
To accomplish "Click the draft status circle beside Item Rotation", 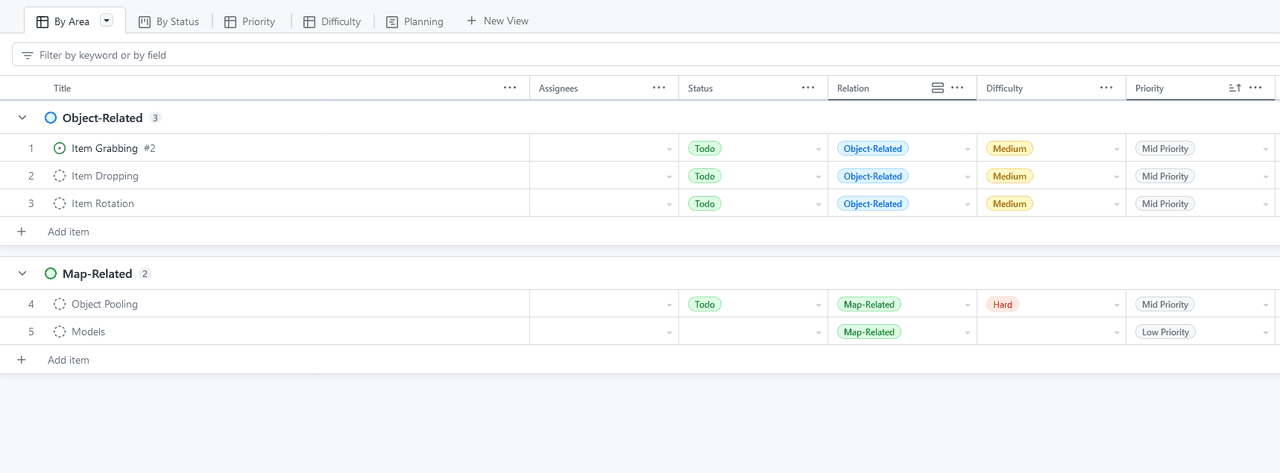I will coord(60,204).
